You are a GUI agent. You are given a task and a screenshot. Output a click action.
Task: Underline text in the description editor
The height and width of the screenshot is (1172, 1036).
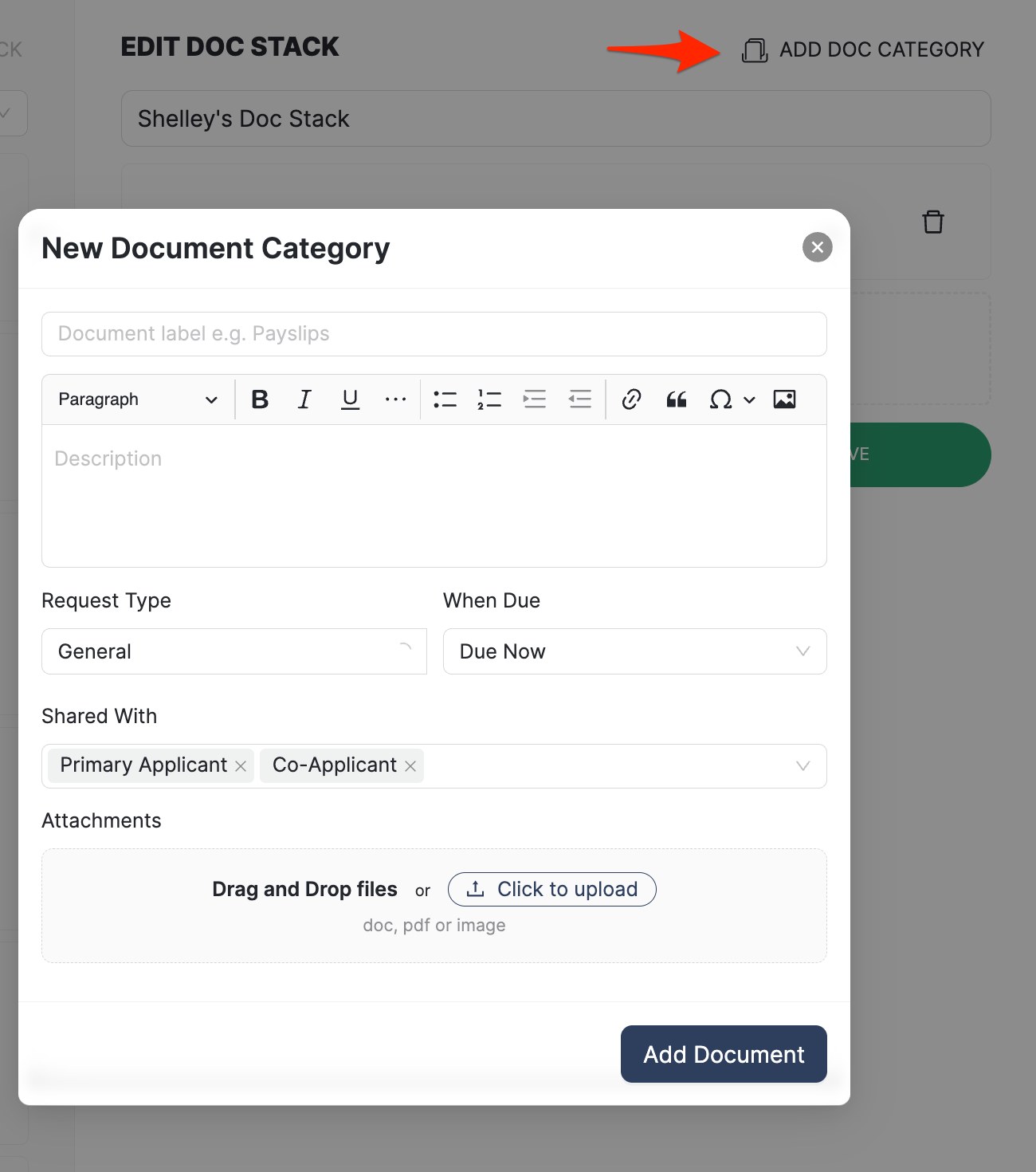[350, 399]
